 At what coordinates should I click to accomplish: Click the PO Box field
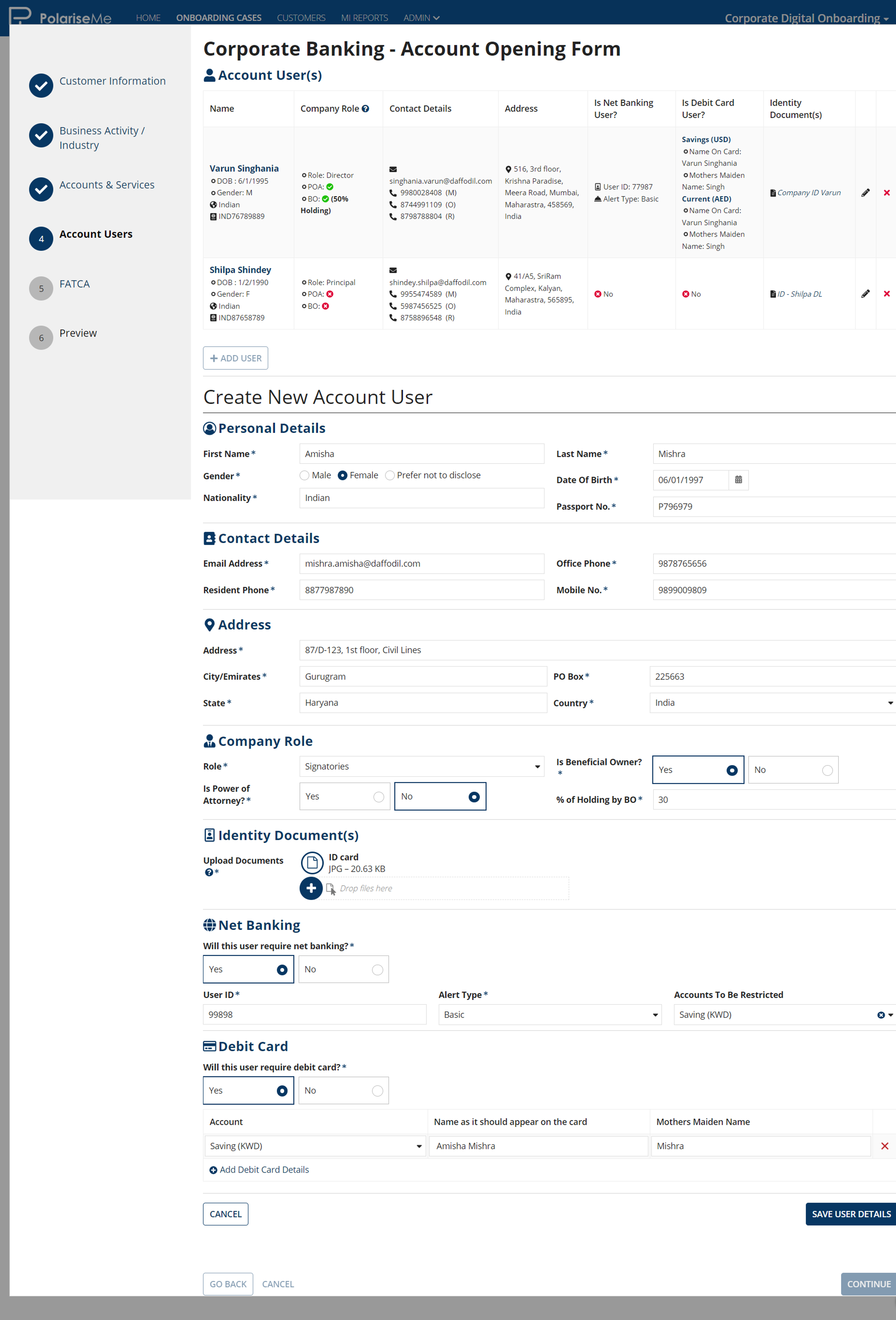773,677
